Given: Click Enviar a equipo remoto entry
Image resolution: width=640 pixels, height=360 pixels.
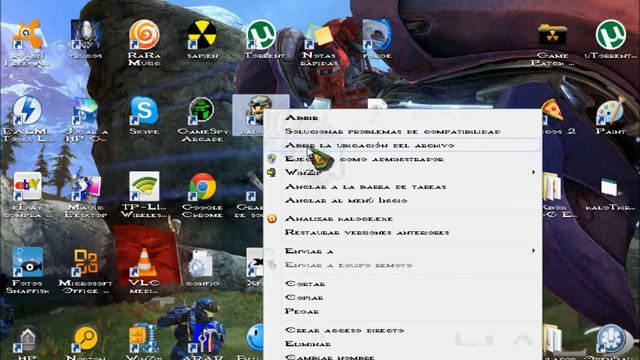Looking at the screenshot, I should click(348, 265).
